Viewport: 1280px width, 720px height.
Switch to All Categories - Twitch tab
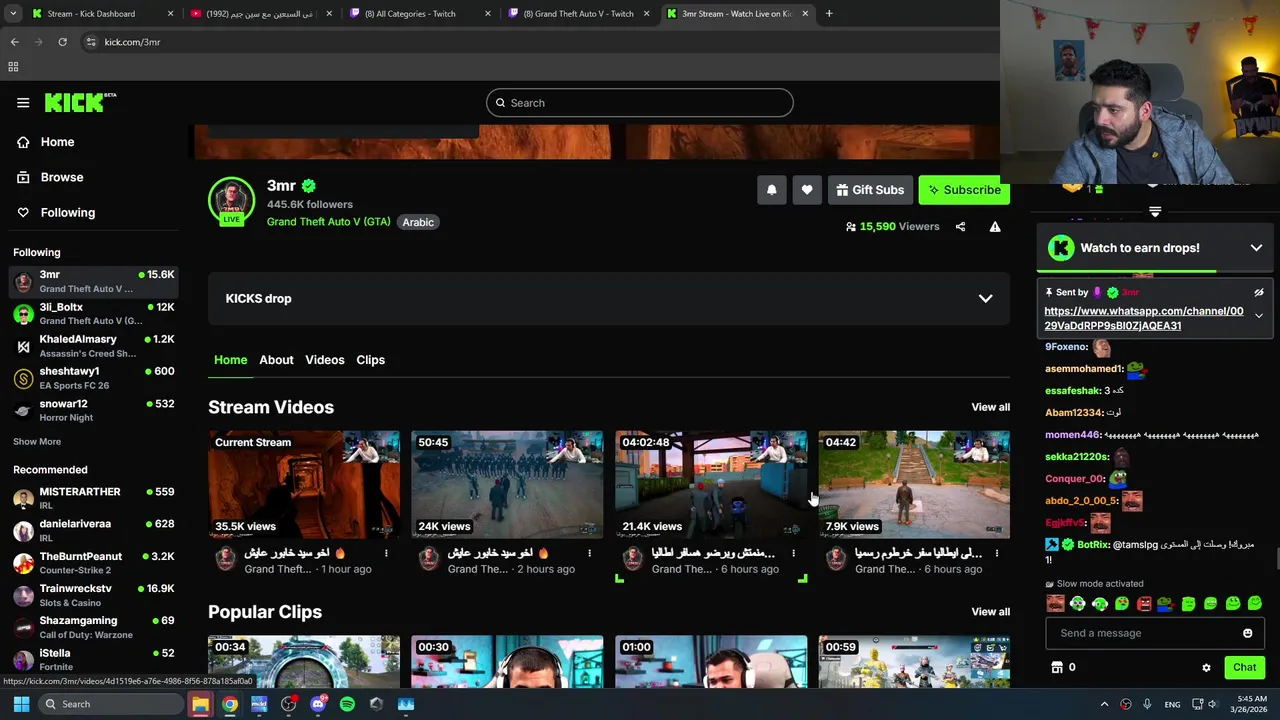(418, 14)
